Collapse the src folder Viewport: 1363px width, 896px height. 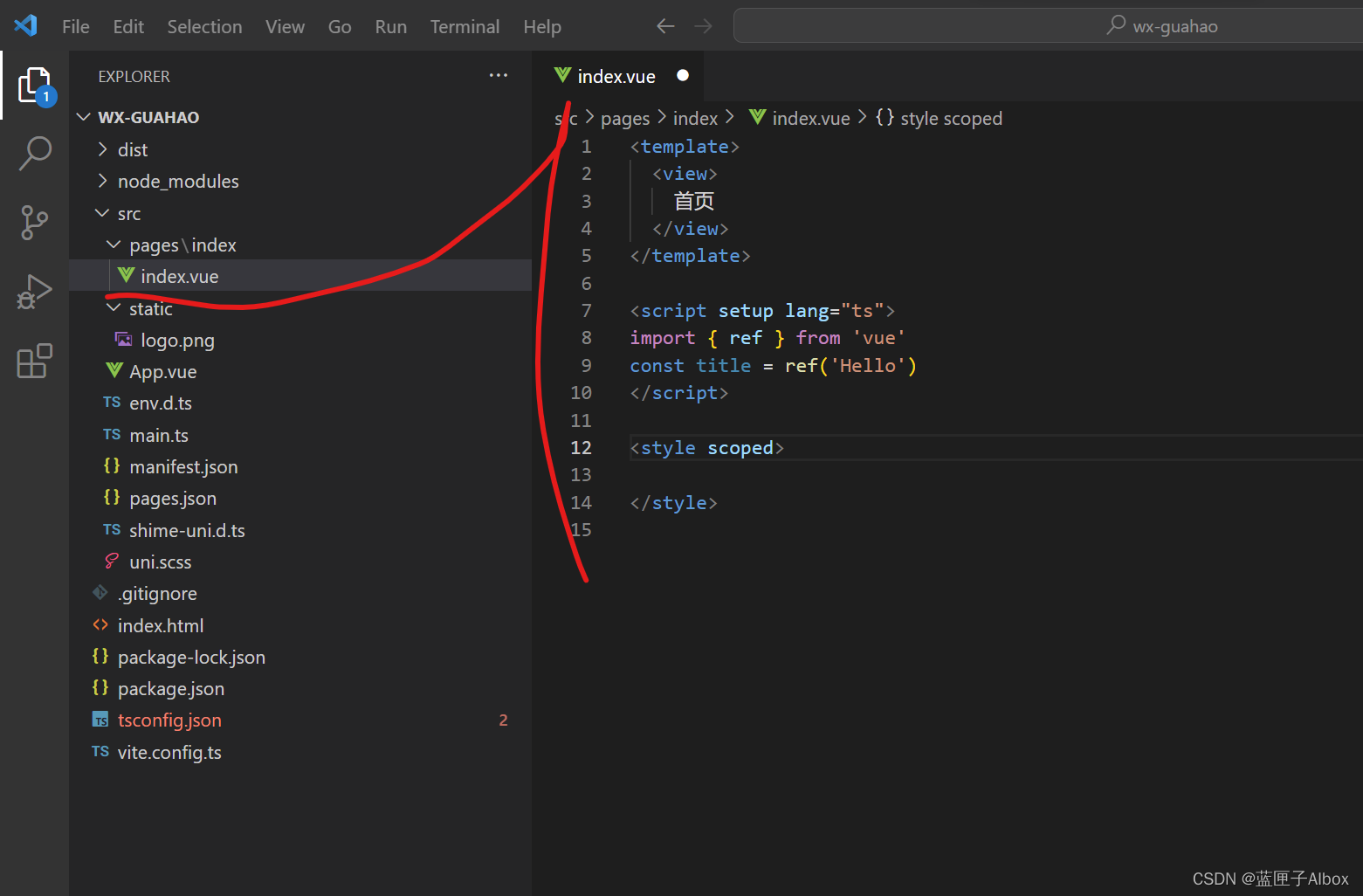103,213
